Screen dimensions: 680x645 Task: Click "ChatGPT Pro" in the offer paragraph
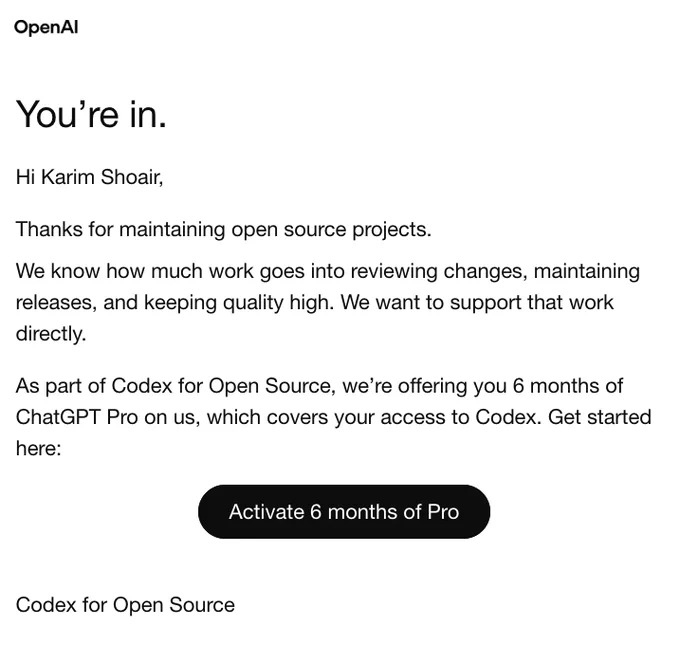click(77, 417)
